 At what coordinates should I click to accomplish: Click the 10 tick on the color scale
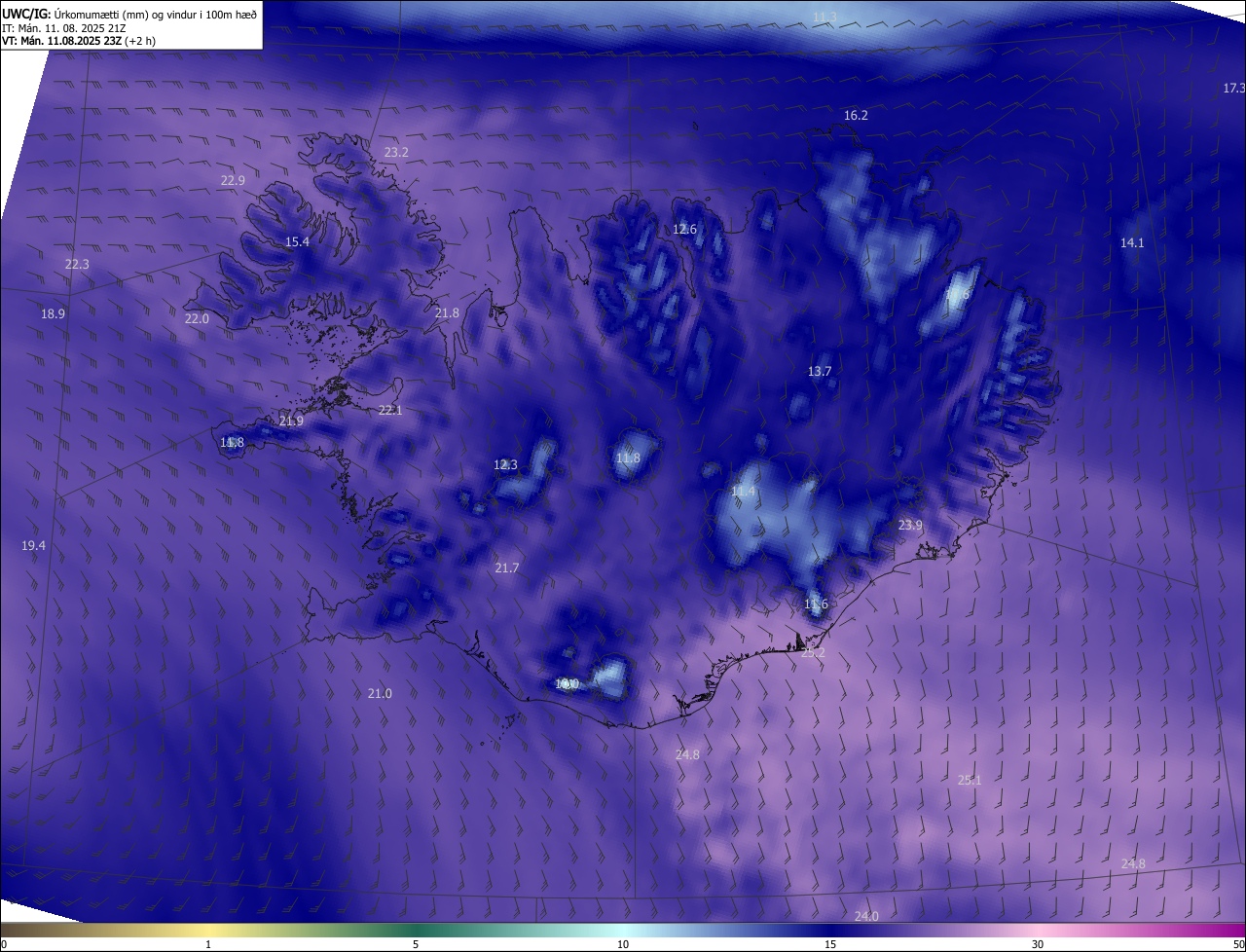pyautogui.click(x=623, y=944)
